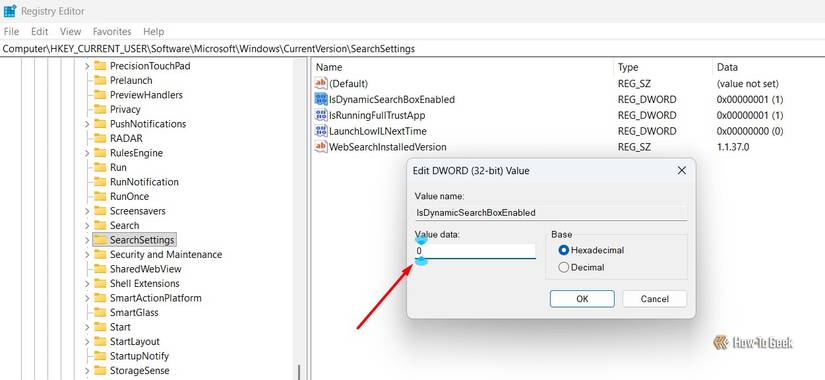Expand the Security and Maintenance key
Viewport: 825px width, 380px height.
(87, 255)
